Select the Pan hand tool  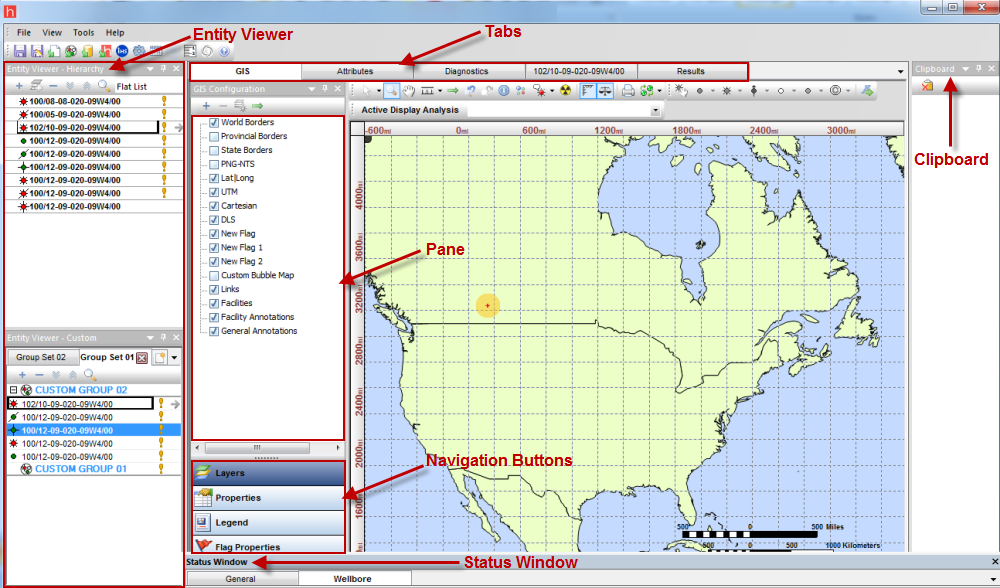tap(410, 90)
